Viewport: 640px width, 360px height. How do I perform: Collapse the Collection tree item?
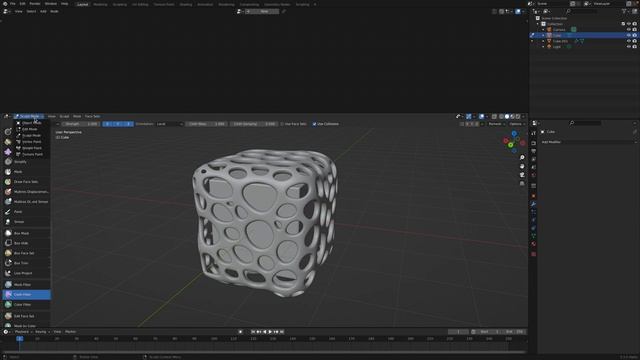(538, 24)
